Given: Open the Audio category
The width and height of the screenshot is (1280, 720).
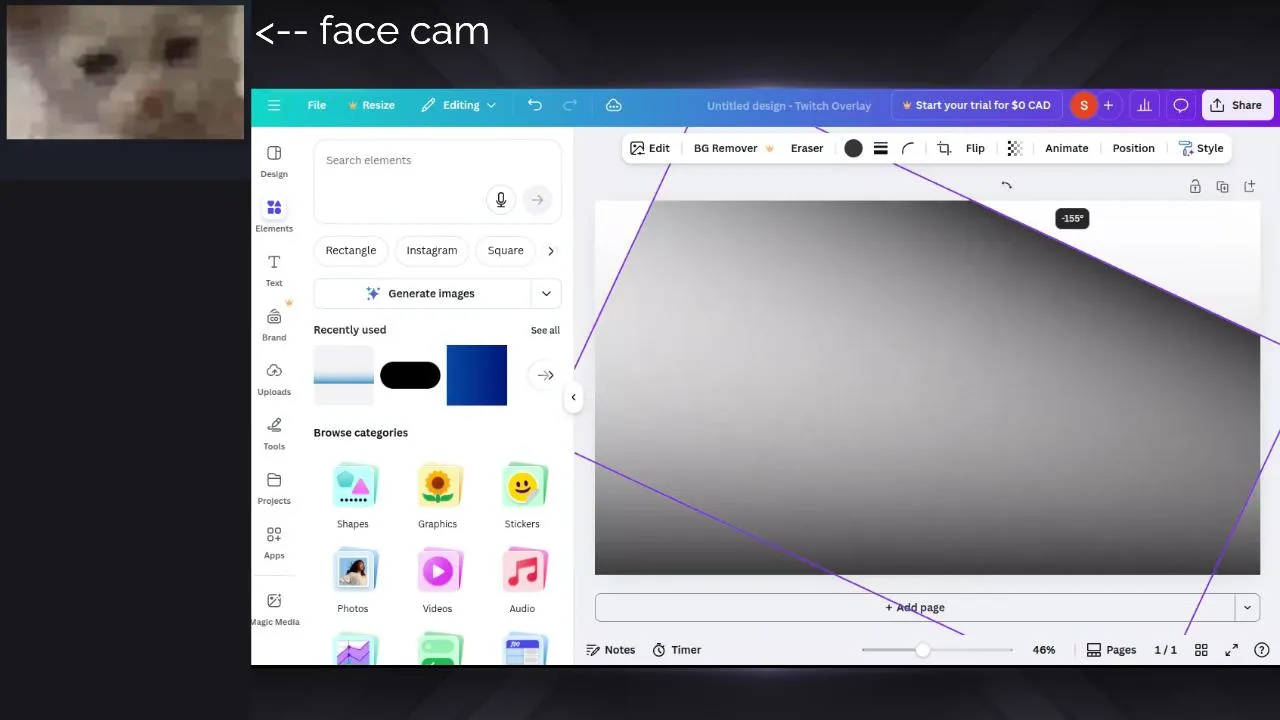Looking at the screenshot, I should pyautogui.click(x=522, y=581).
